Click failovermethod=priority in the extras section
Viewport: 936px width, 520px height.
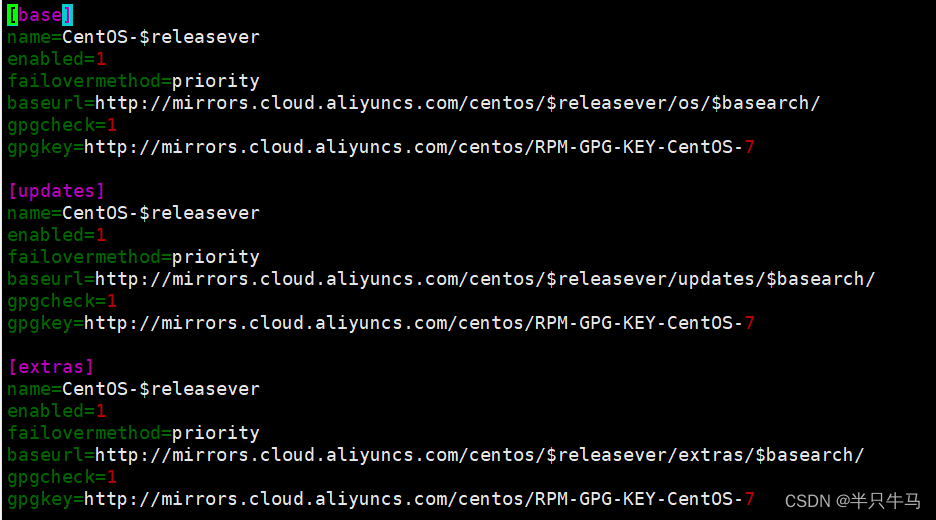pos(133,433)
